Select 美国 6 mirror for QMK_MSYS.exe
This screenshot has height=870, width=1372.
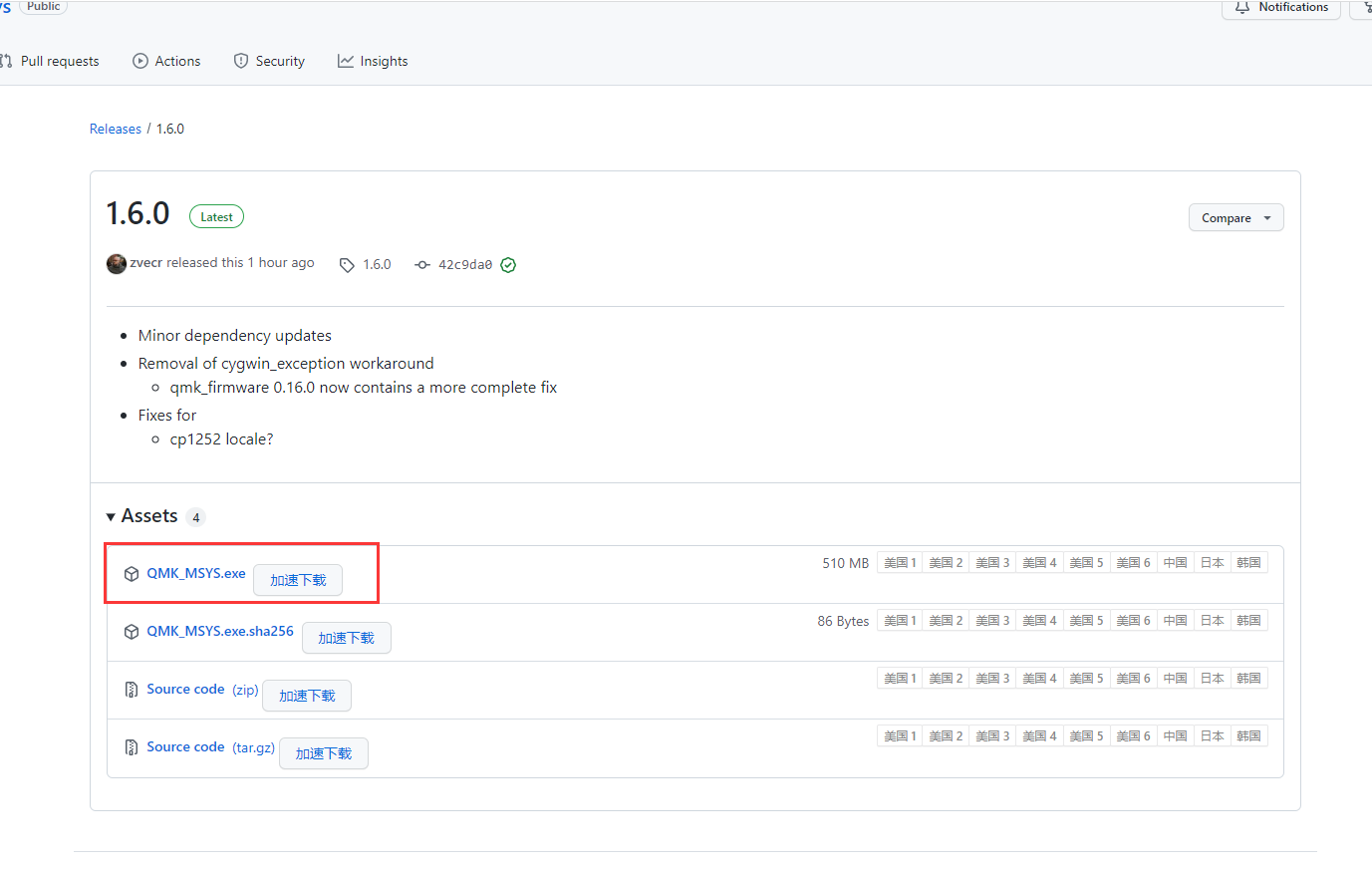pyautogui.click(x=1133, y=563)
